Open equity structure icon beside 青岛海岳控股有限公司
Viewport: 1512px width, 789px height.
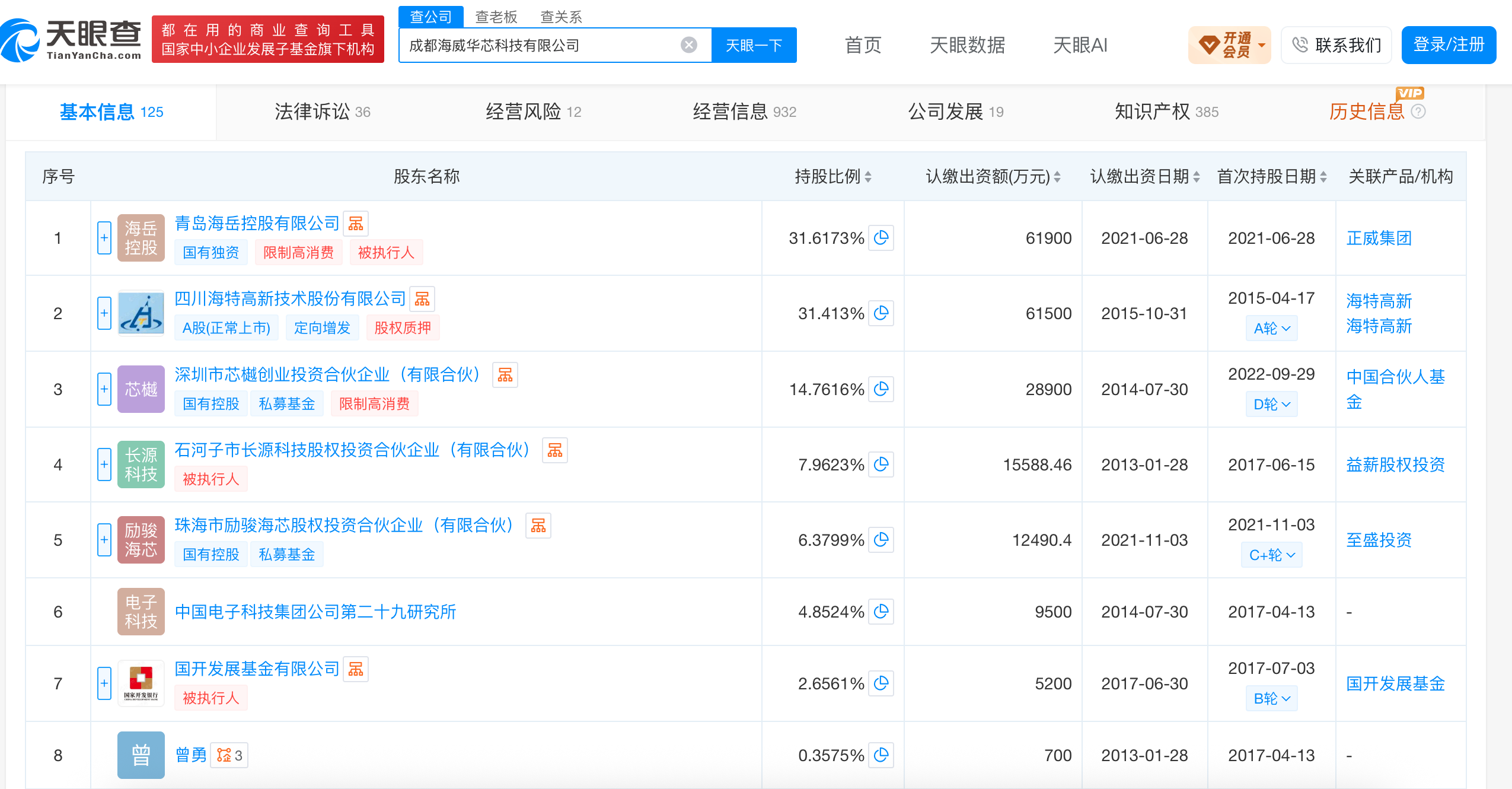pyautogui.click(x=356, y=224)
